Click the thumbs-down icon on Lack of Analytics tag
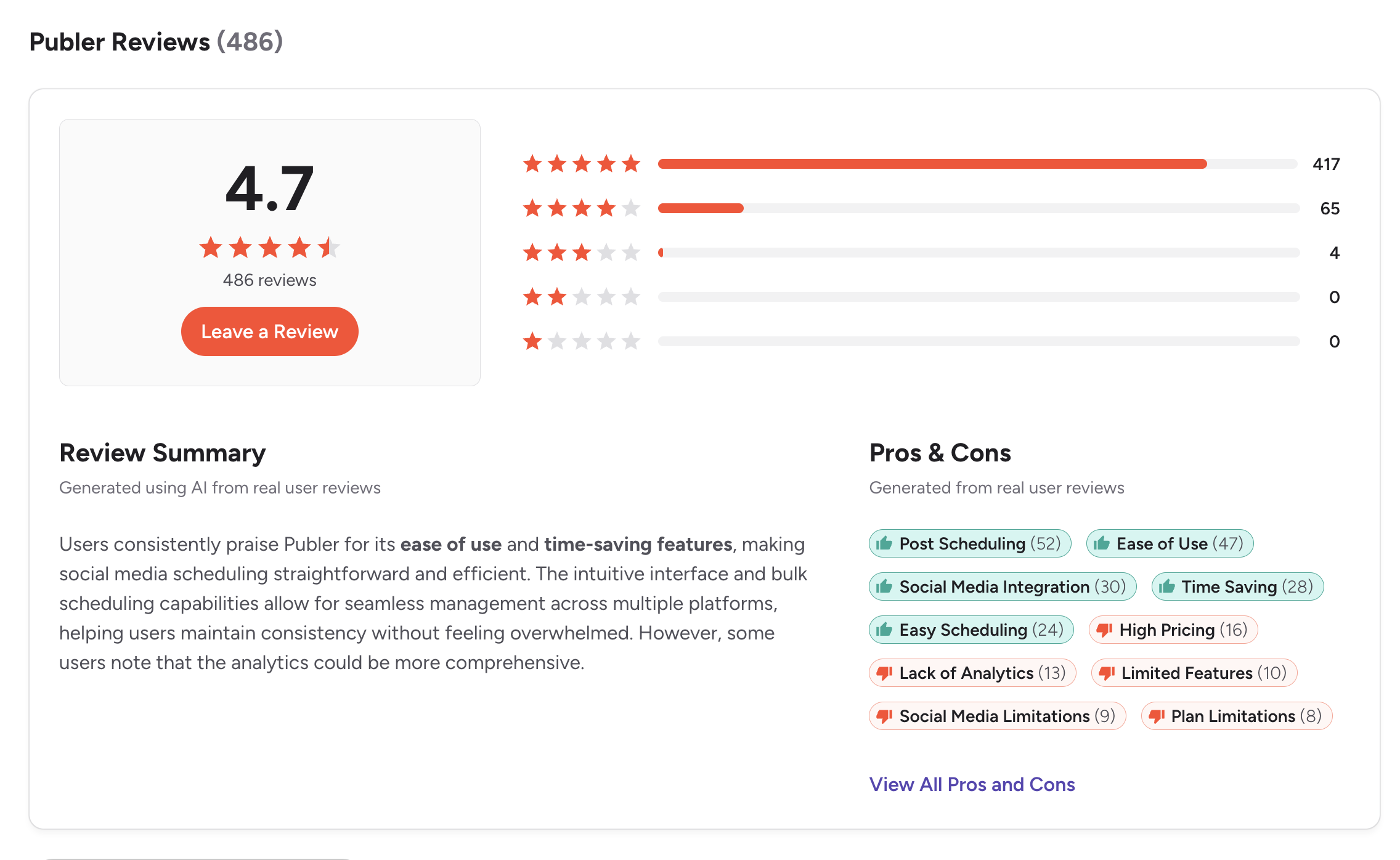1400x860 pixels. [883, 673]
